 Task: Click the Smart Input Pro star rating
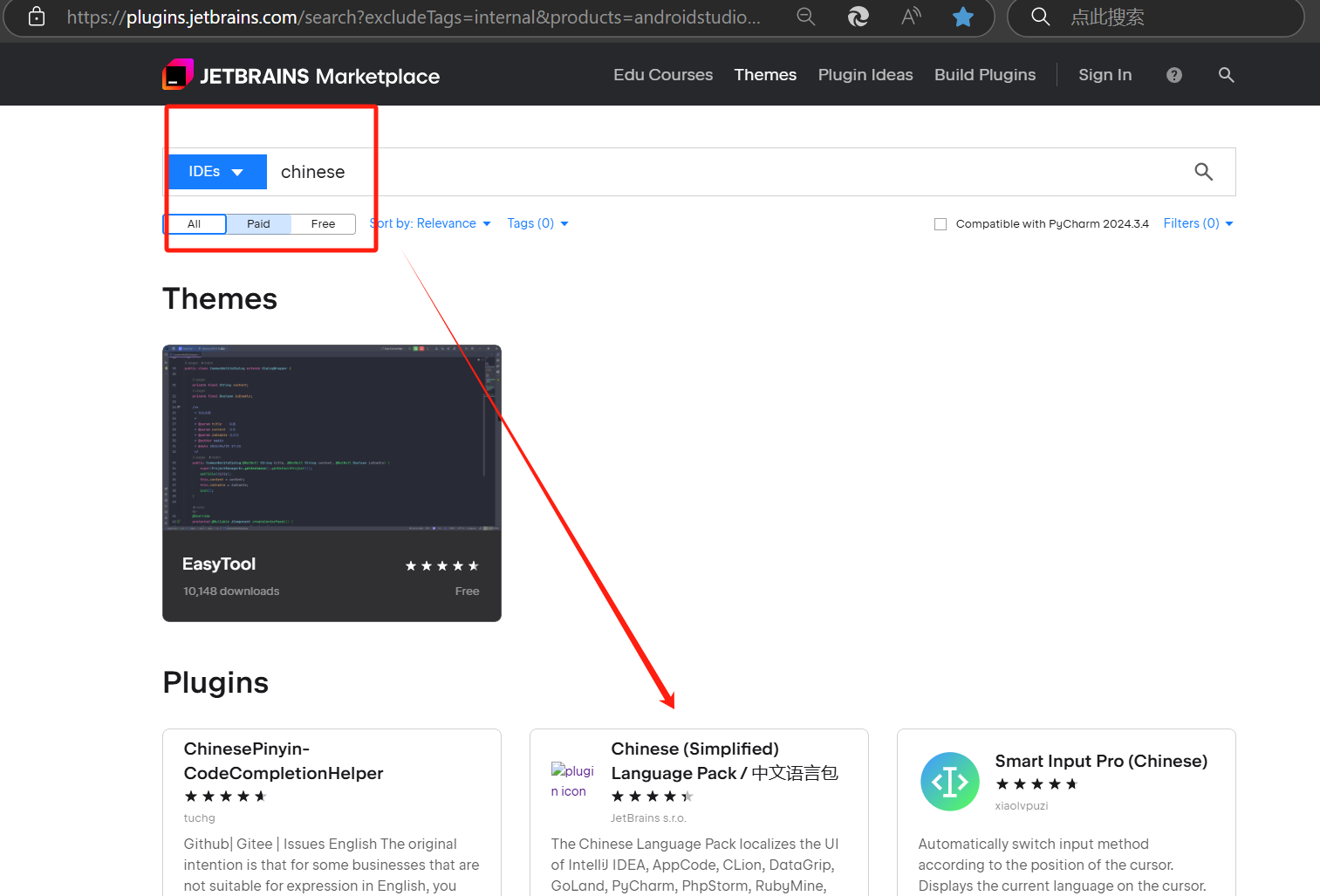pyautogui.click(x=1037, y=784)
